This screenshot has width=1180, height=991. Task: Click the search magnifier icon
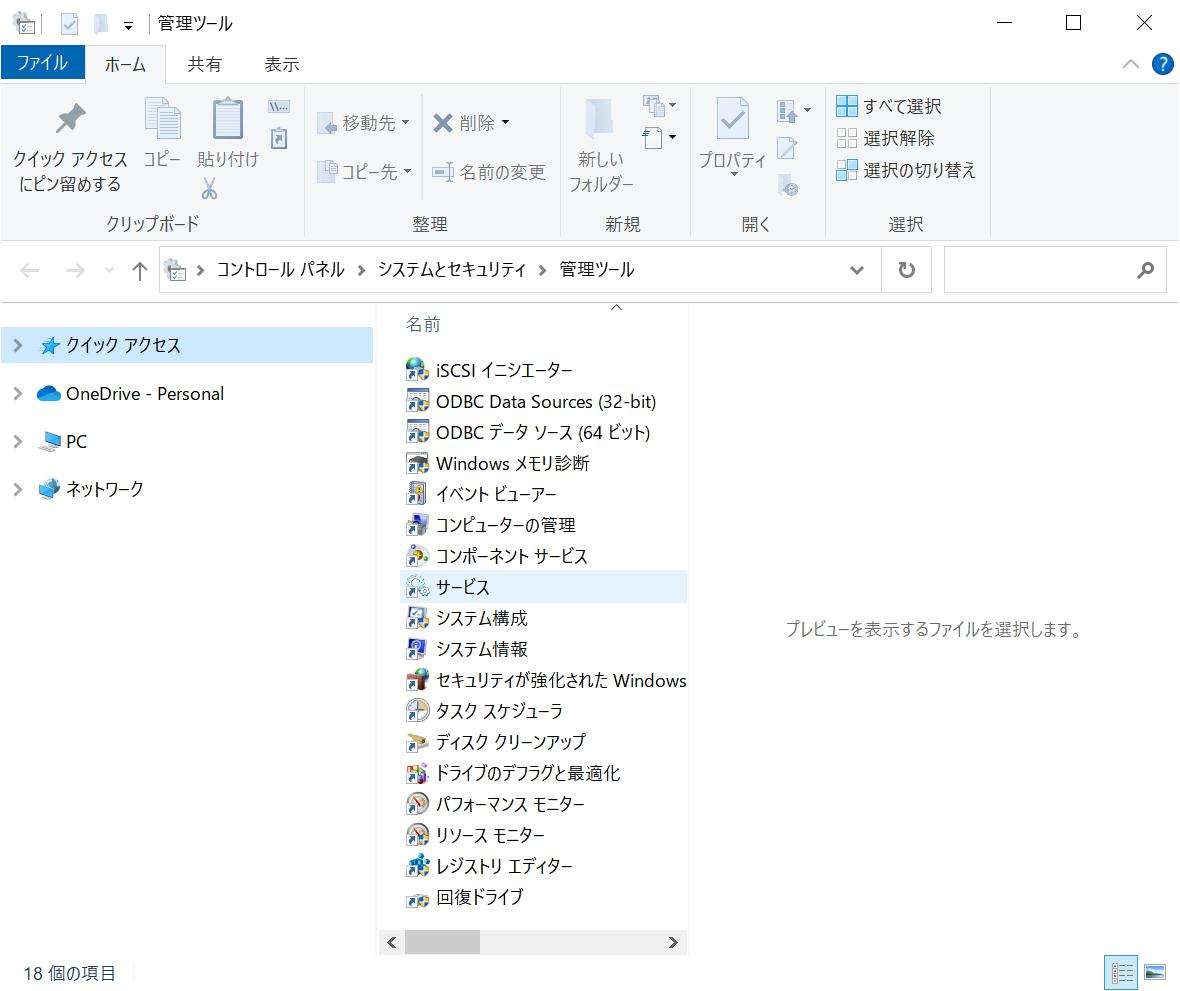pos(1145,270)
